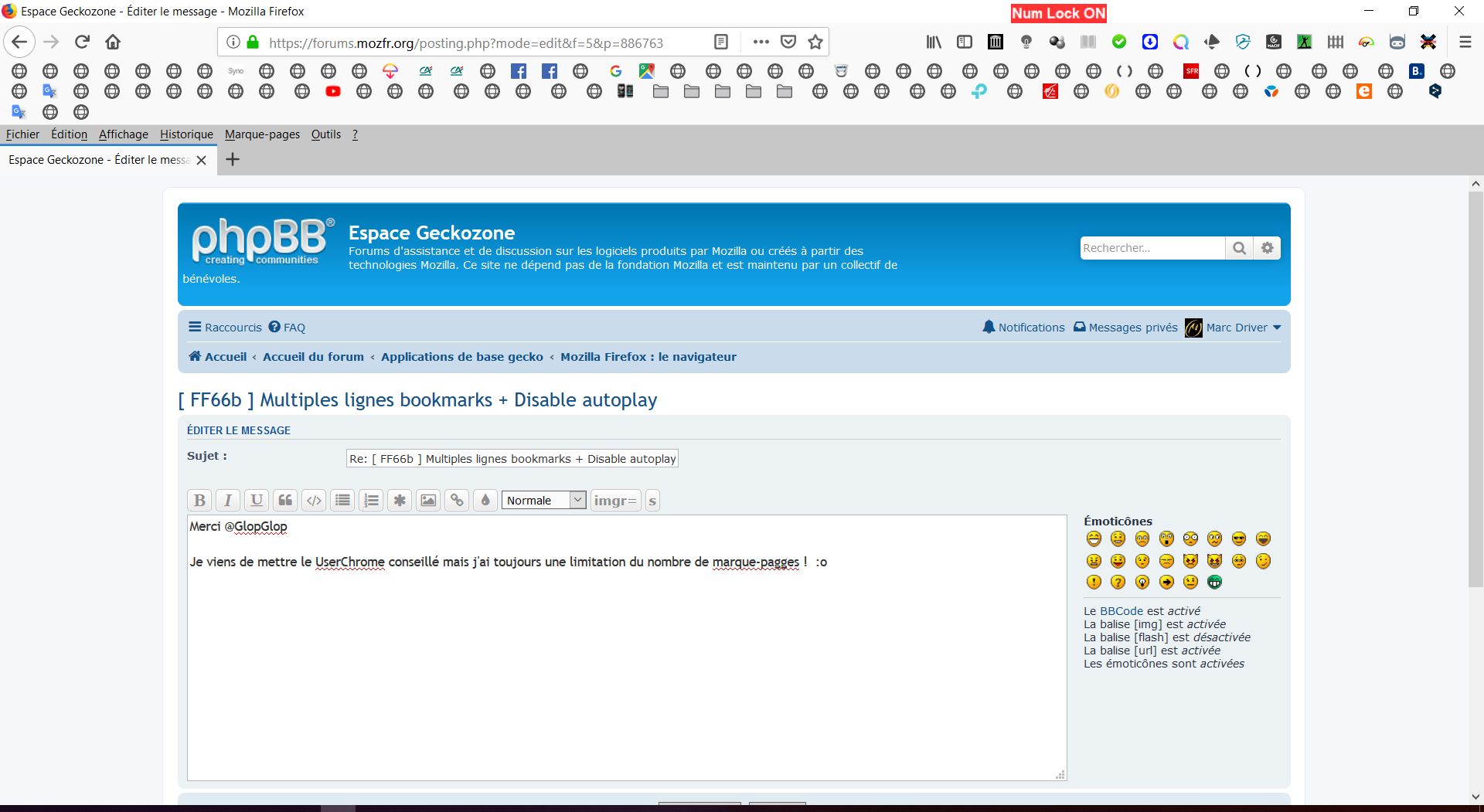Go back to the previous page
The width and height of the screenshot is (1484, 812).
19,42
